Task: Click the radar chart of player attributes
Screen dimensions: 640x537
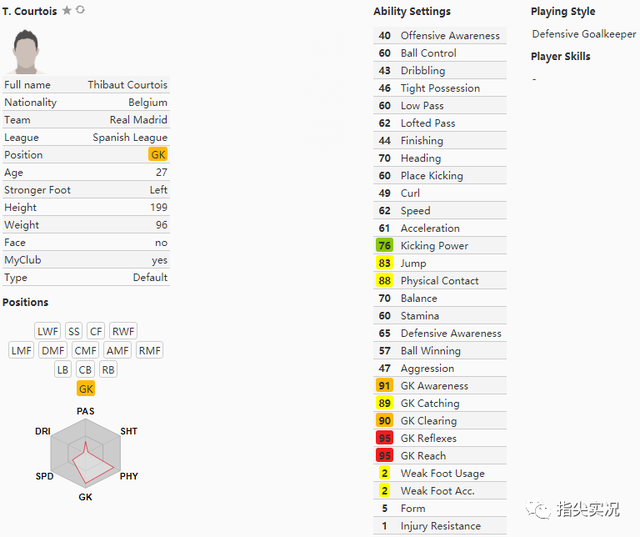Action: point(86,453)
